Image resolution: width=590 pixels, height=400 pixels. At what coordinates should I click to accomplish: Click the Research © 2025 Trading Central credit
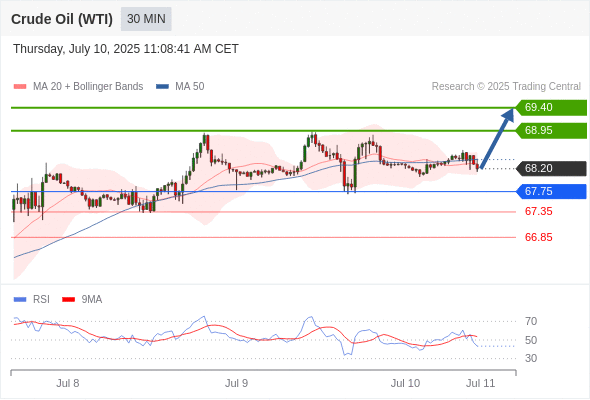point(506,87)
